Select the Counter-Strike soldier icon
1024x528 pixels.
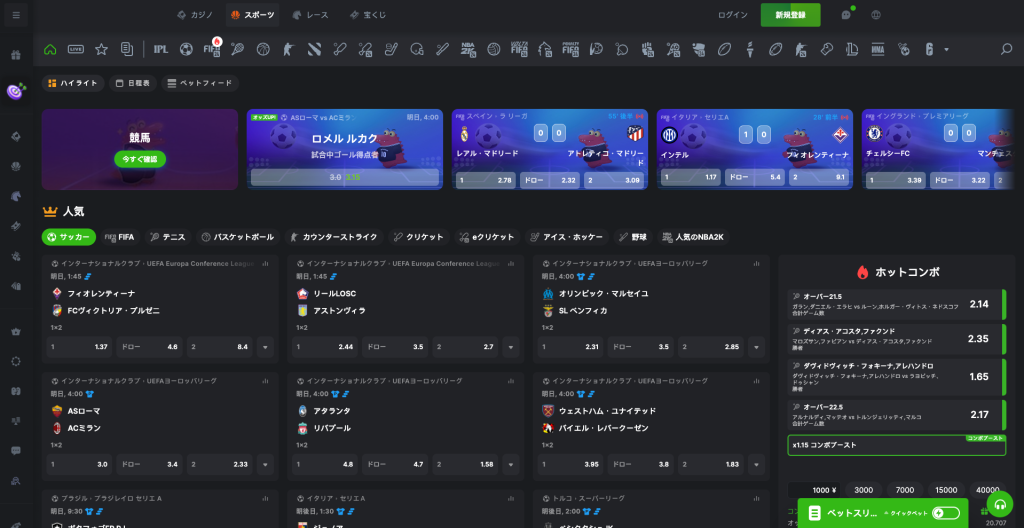(289, 49)
